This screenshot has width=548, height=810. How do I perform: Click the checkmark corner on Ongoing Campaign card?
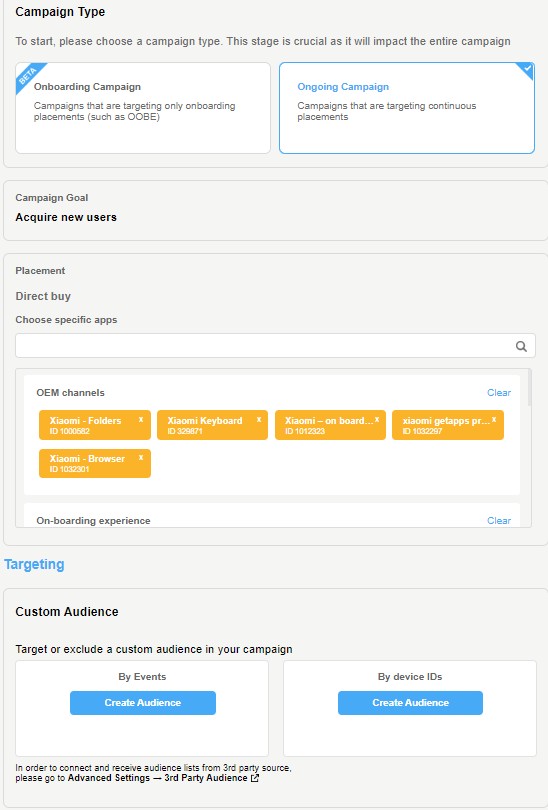point(527,69)
